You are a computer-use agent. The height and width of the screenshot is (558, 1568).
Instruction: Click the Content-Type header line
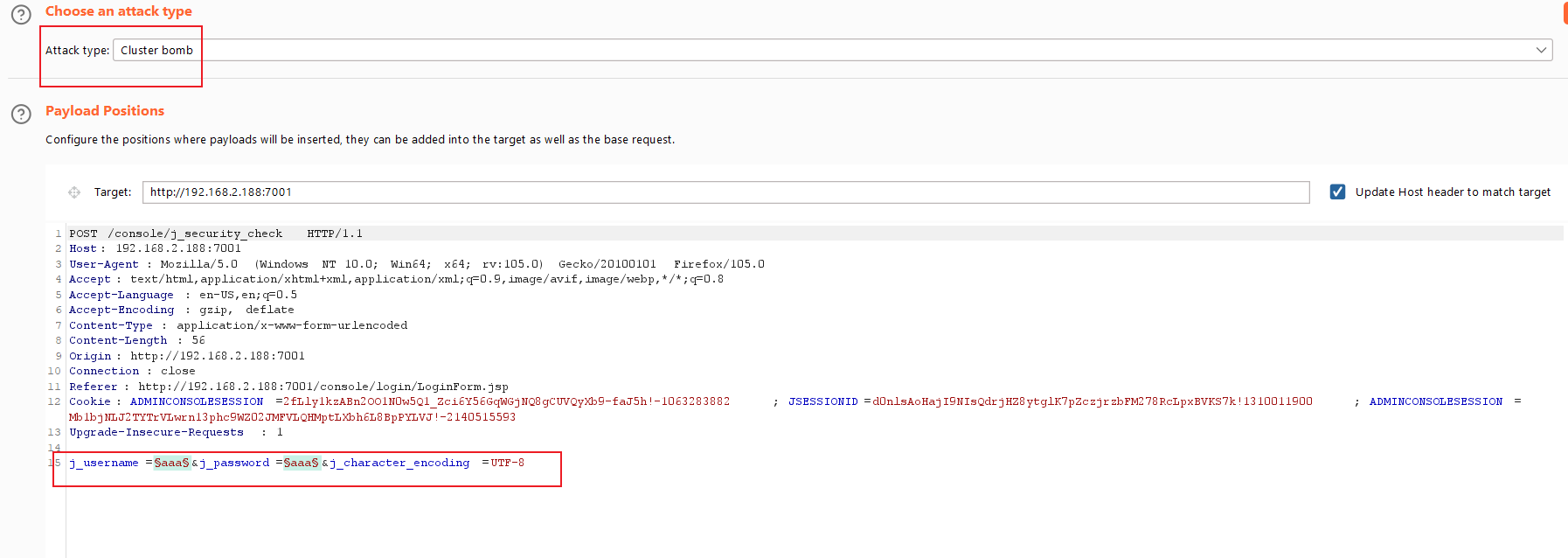coord(110,325)
